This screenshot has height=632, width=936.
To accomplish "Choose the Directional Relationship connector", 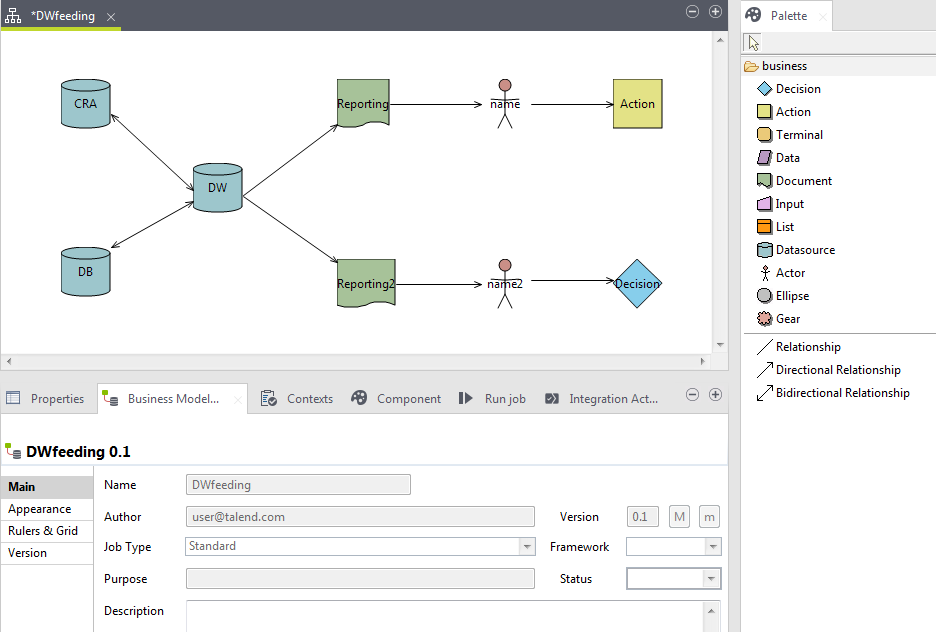I will [x=837, y=370].
